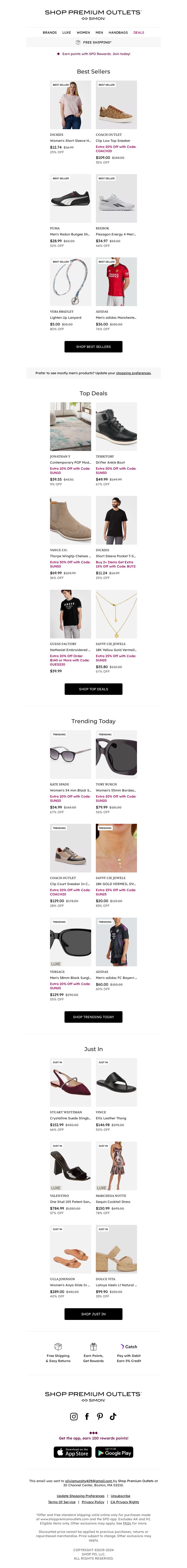Click the Shop Premium Outlets header logo
Viewport: 187px width, 1568px height.
93,15
